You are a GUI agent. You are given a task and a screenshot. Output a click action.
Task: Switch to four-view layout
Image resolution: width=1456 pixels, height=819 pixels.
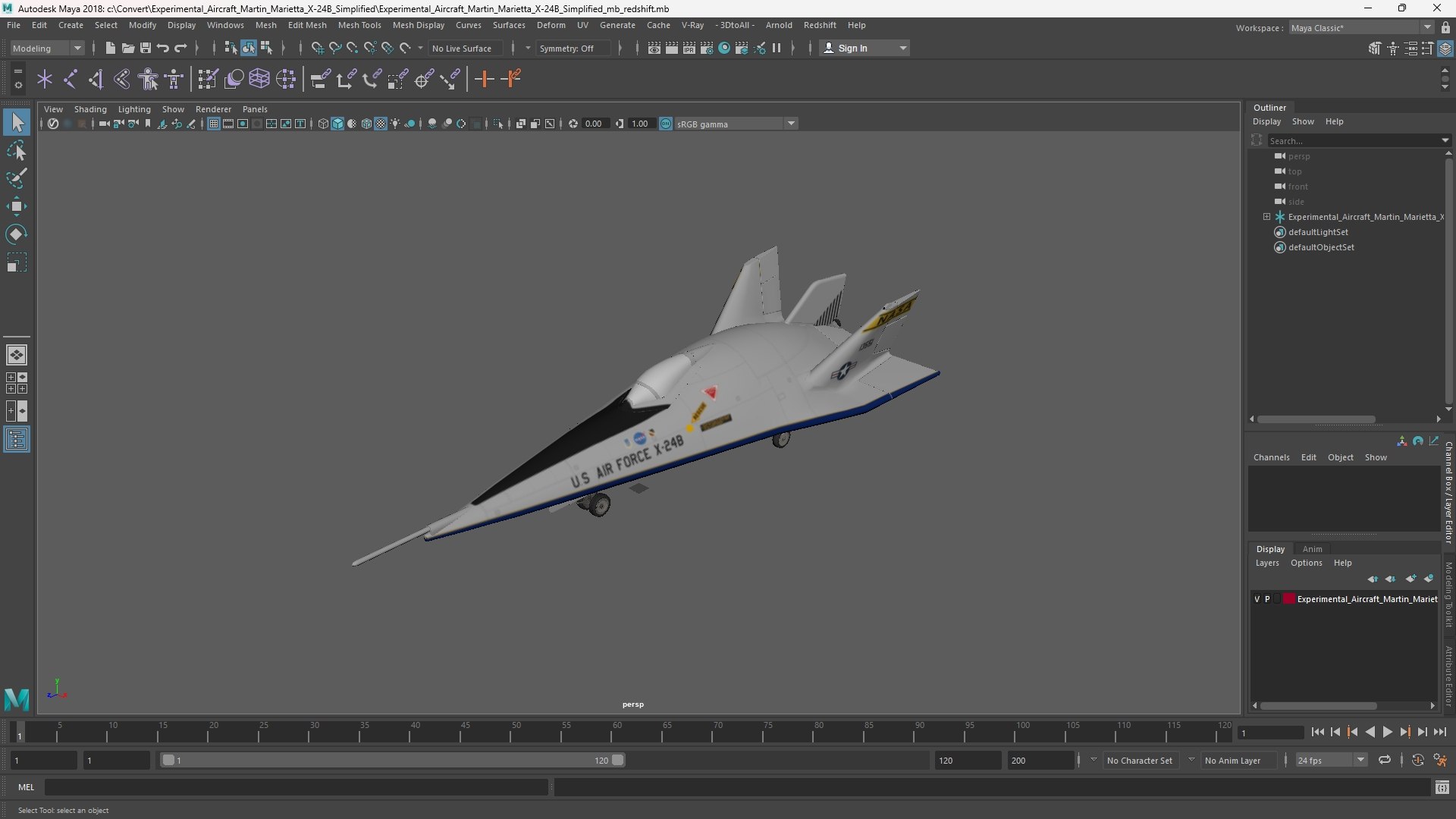click(17, 383)
